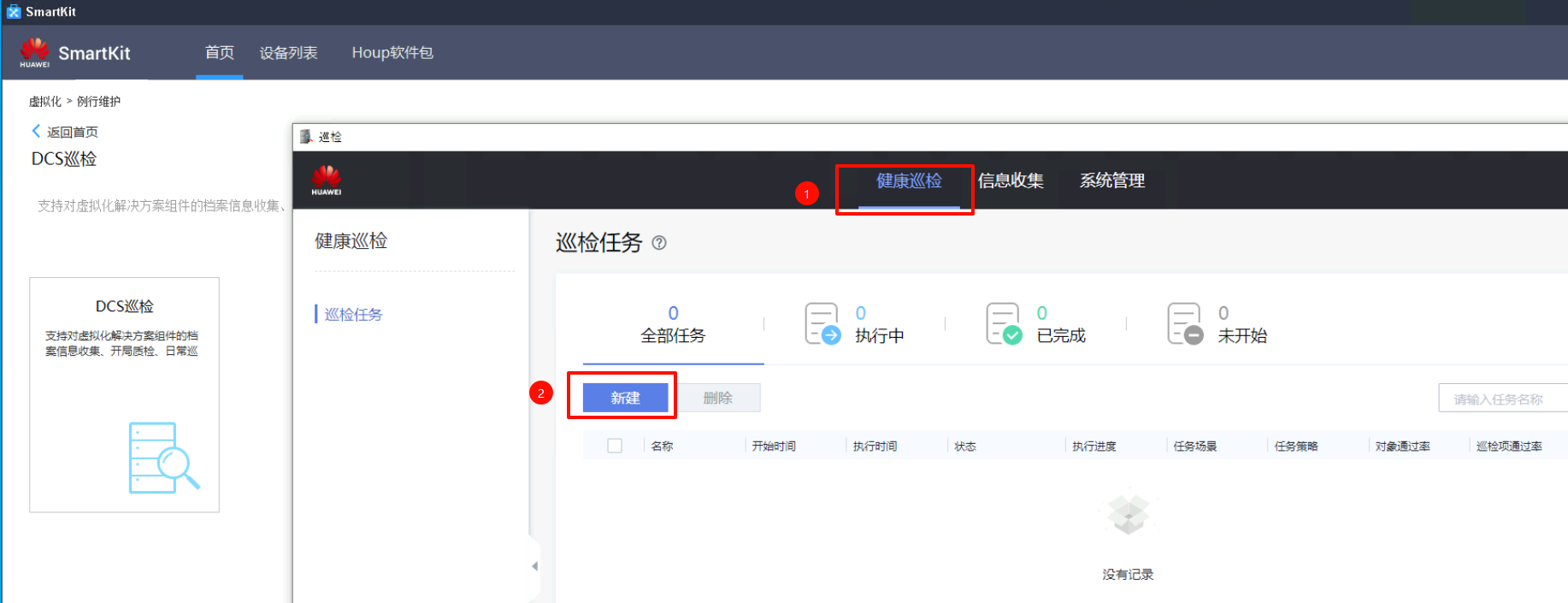
Task: Click the 已完成 task status icon
Action: [1004, 324]
